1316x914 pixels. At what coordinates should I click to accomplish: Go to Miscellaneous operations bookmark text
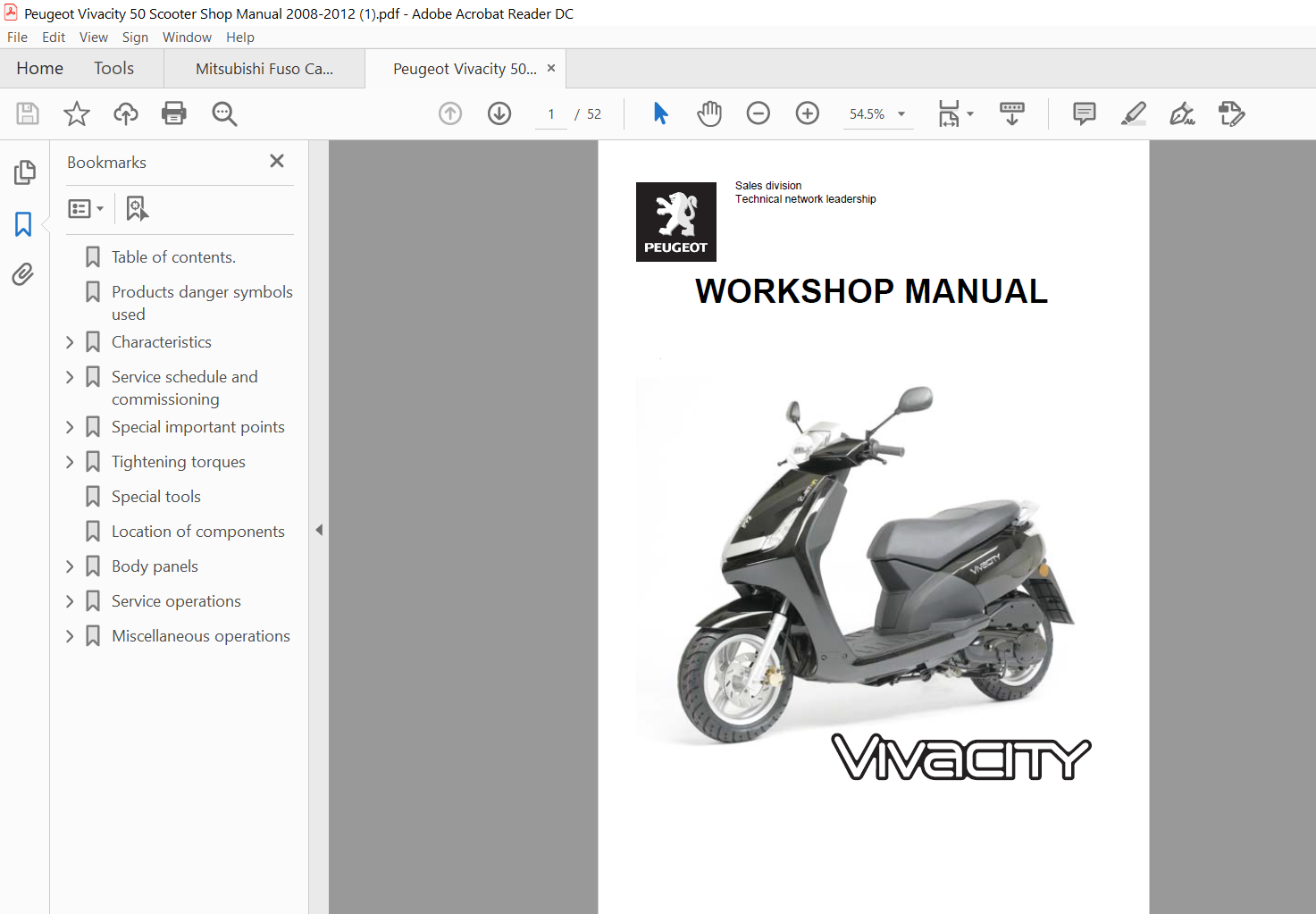pos(201,636)
